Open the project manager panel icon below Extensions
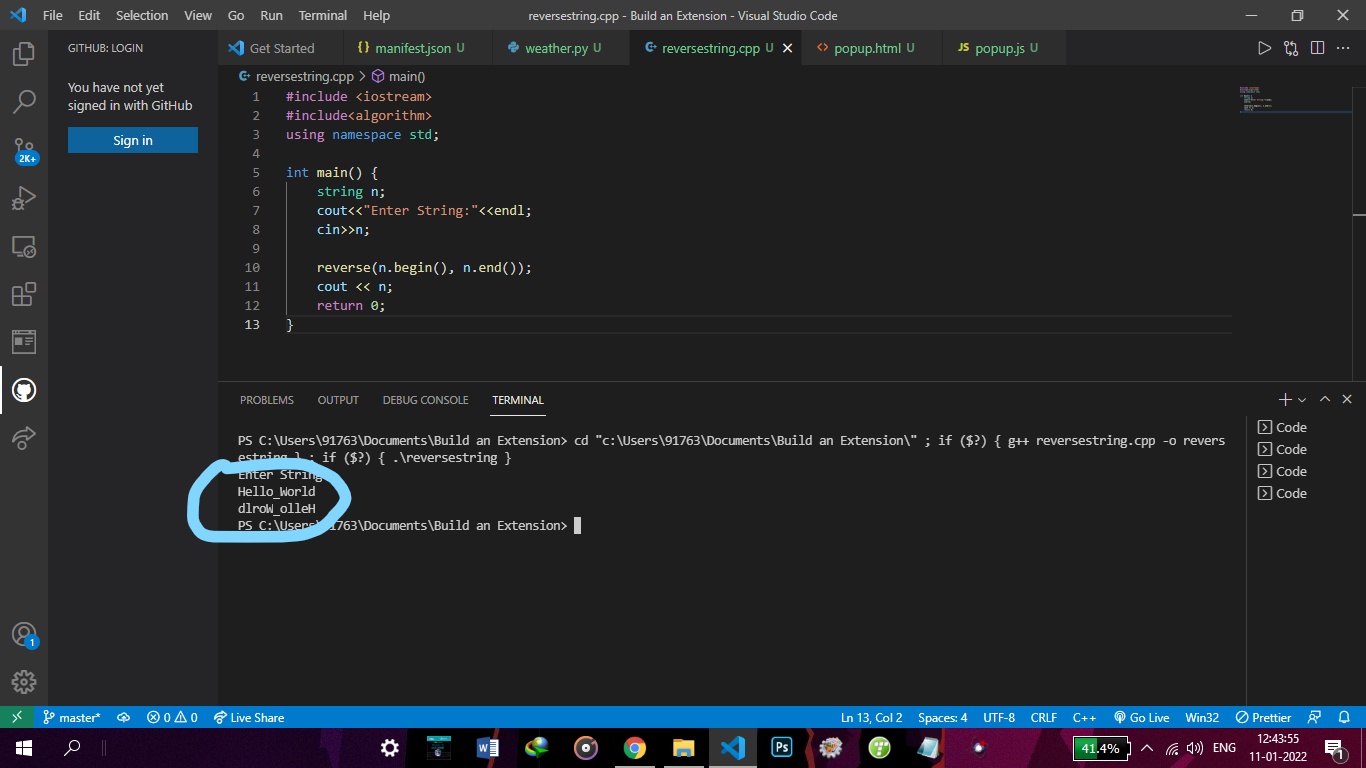The image size is (1366, 768). click(24, 342)
